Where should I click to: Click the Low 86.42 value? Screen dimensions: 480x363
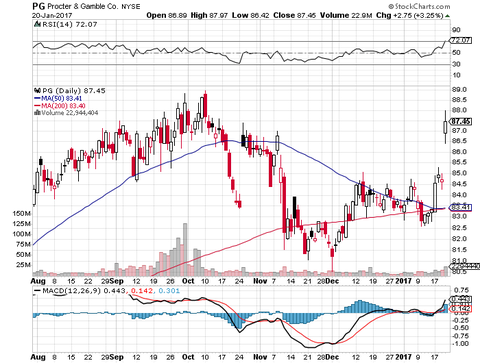tap(251, 15)
